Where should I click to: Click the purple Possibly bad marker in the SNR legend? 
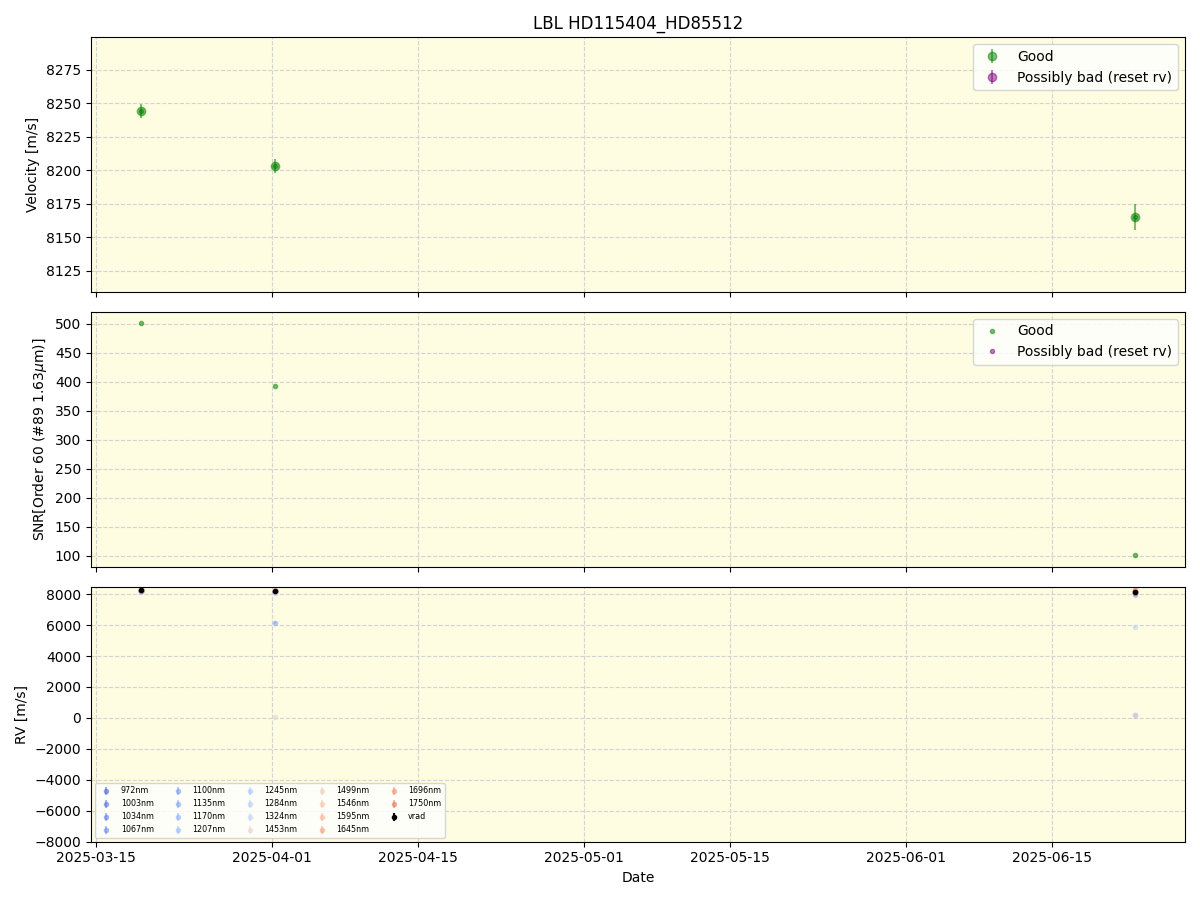coord(992,351)
